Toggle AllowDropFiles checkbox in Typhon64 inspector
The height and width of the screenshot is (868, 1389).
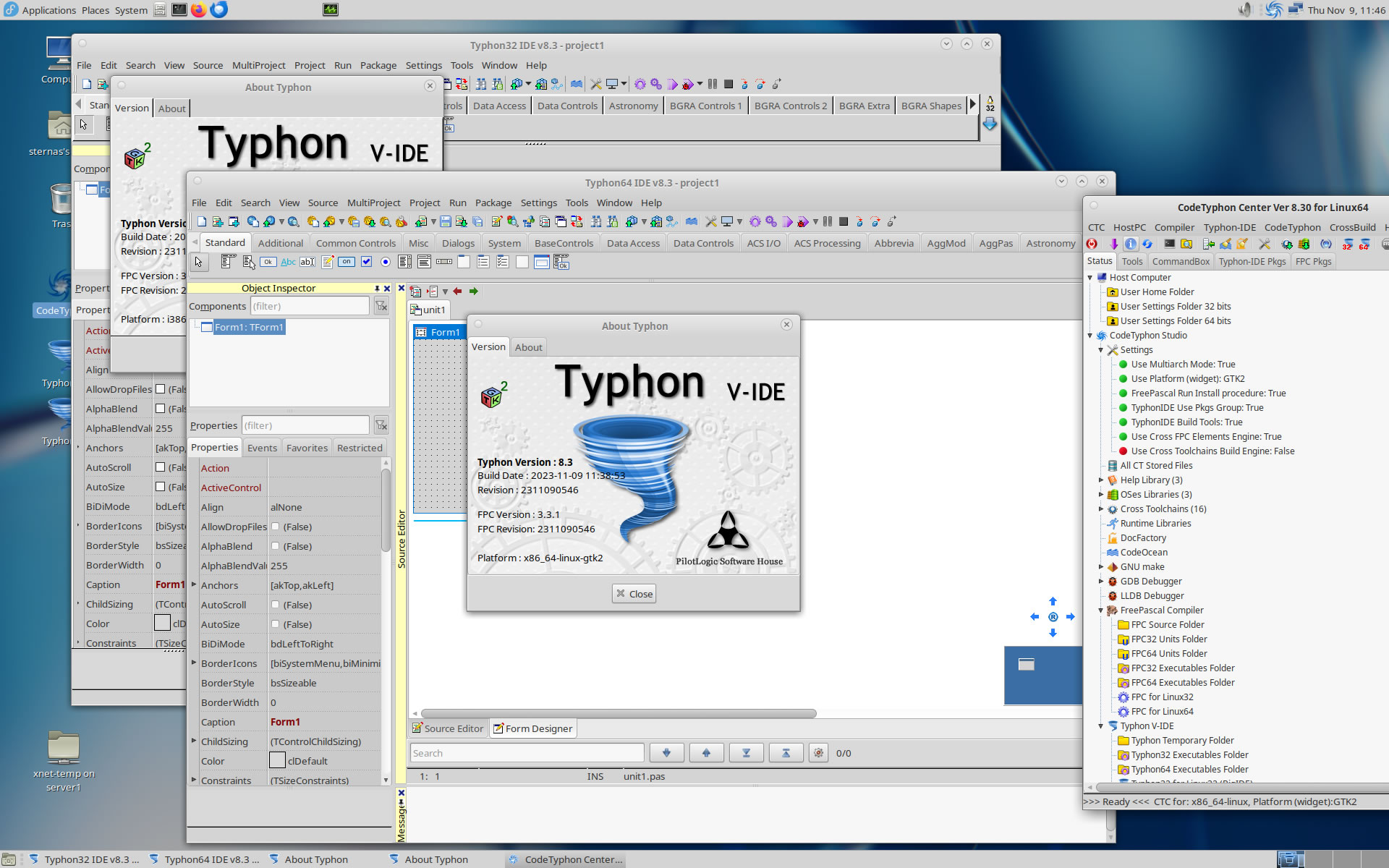(x=276, y=527)
